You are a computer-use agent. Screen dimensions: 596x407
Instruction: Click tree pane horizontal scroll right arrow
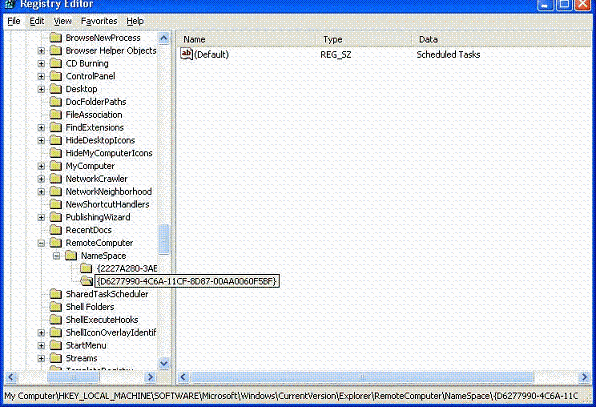click(x=151, y=377)
